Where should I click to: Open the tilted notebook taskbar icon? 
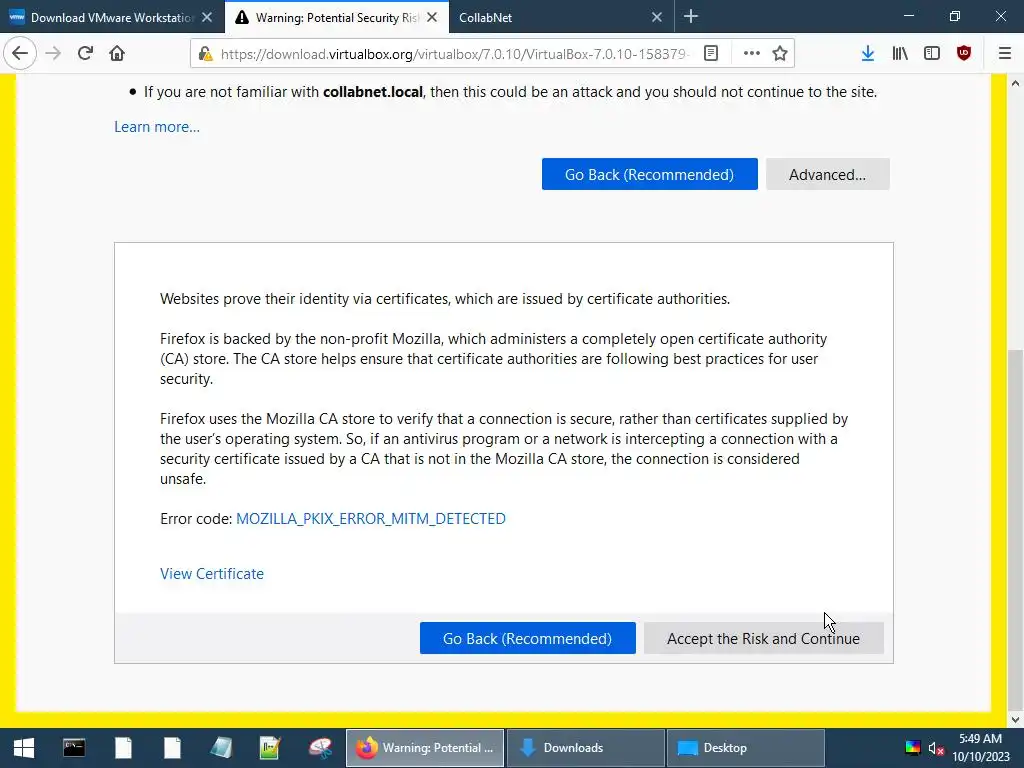[x=221, y=748]
